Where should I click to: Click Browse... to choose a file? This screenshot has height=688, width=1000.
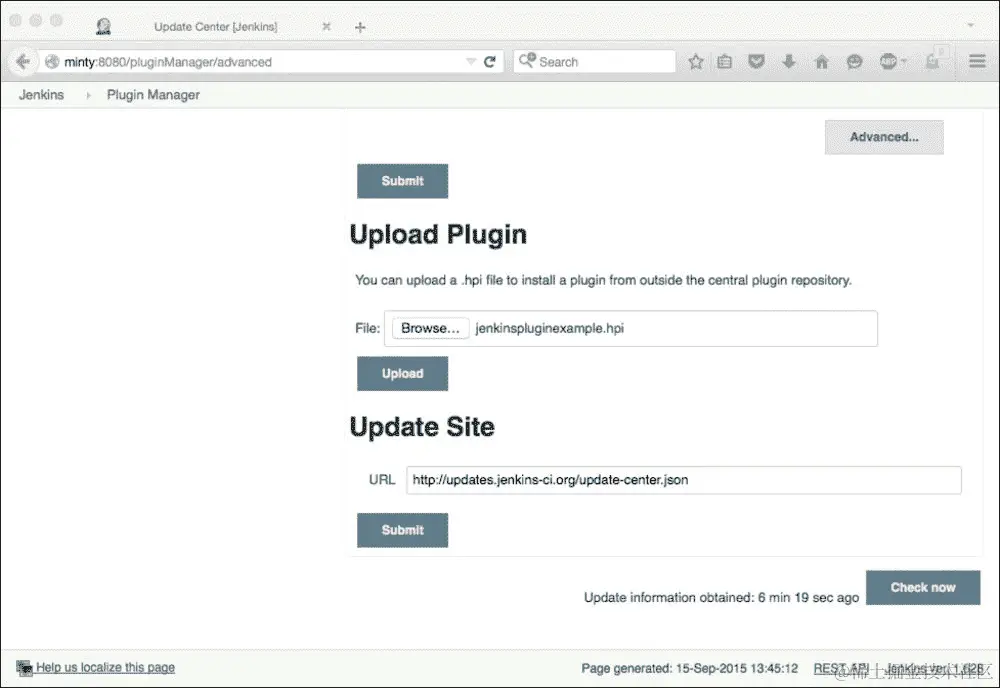[x=430, y=328]
